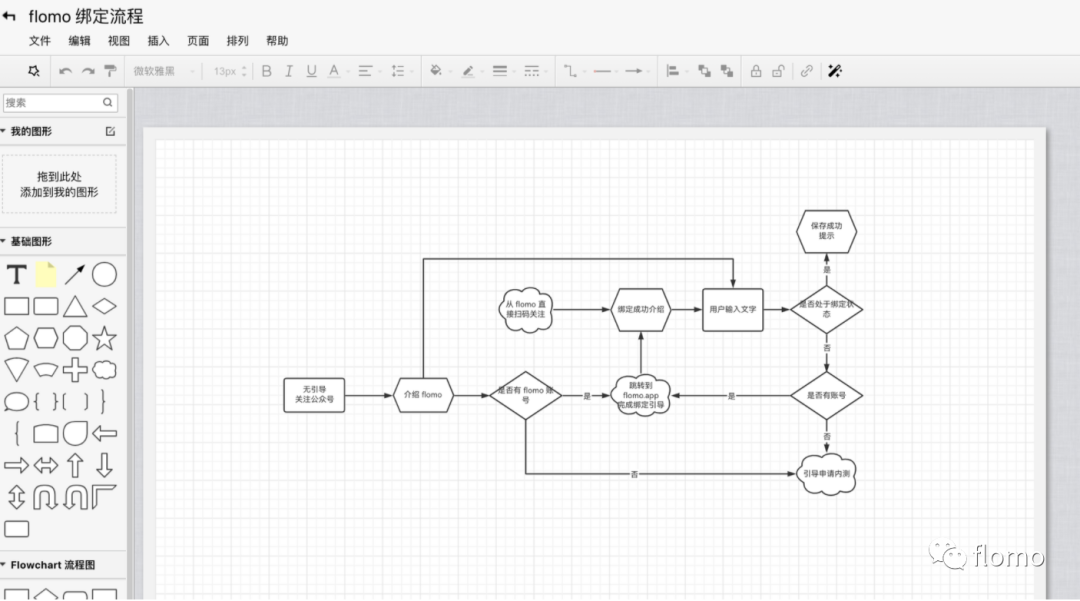
Task: Undo the last action
Action: point(65,71)
